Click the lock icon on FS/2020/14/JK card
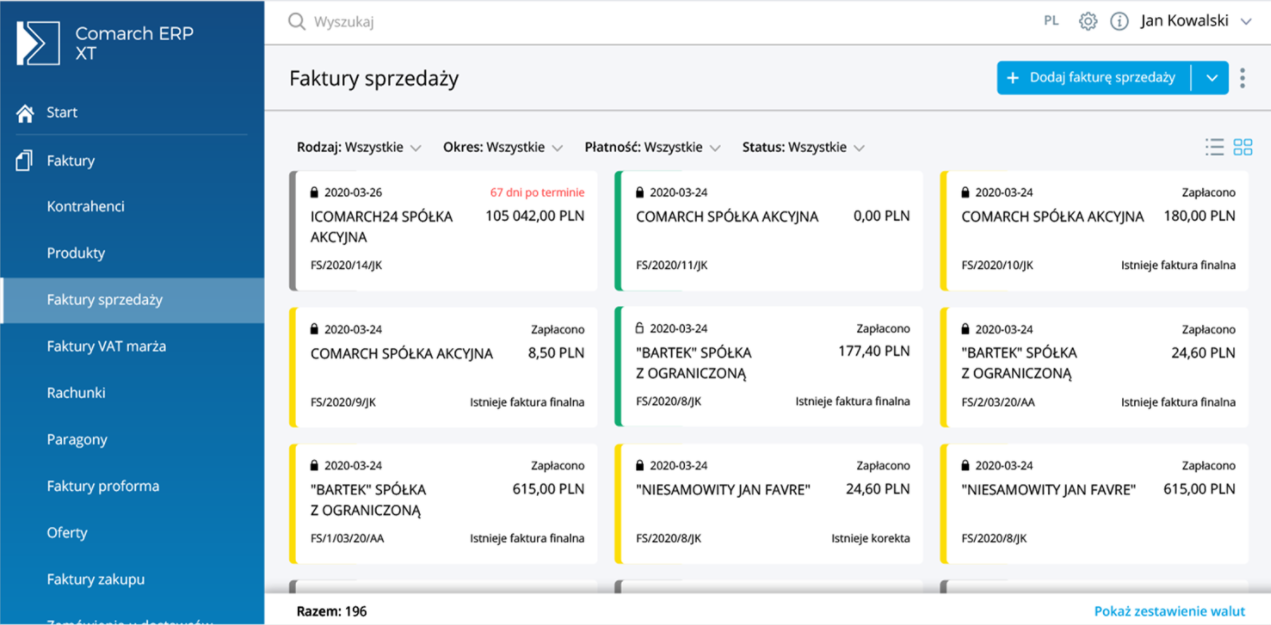Screen dimensions: 1271x625 pyautogui.click(x=314, y=192)
